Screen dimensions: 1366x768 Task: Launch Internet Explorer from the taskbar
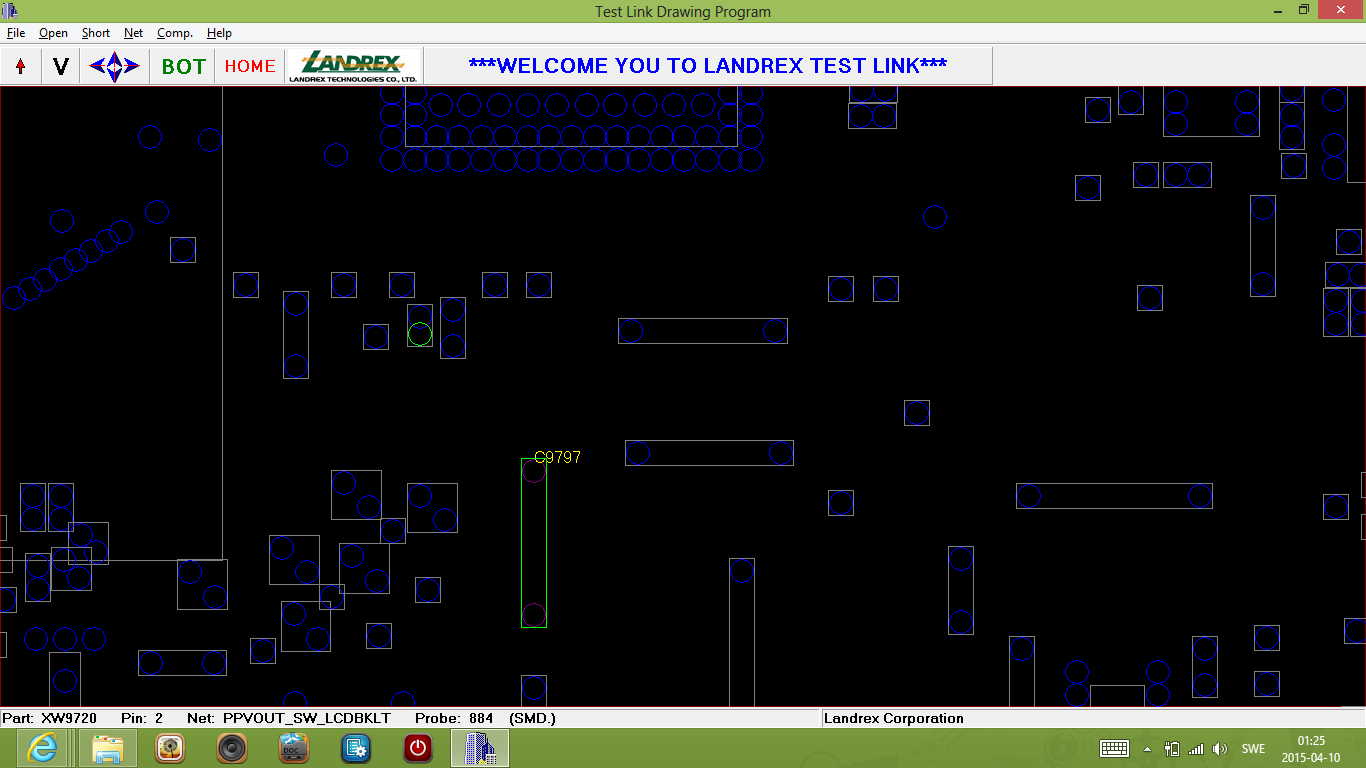pos(44,748)
